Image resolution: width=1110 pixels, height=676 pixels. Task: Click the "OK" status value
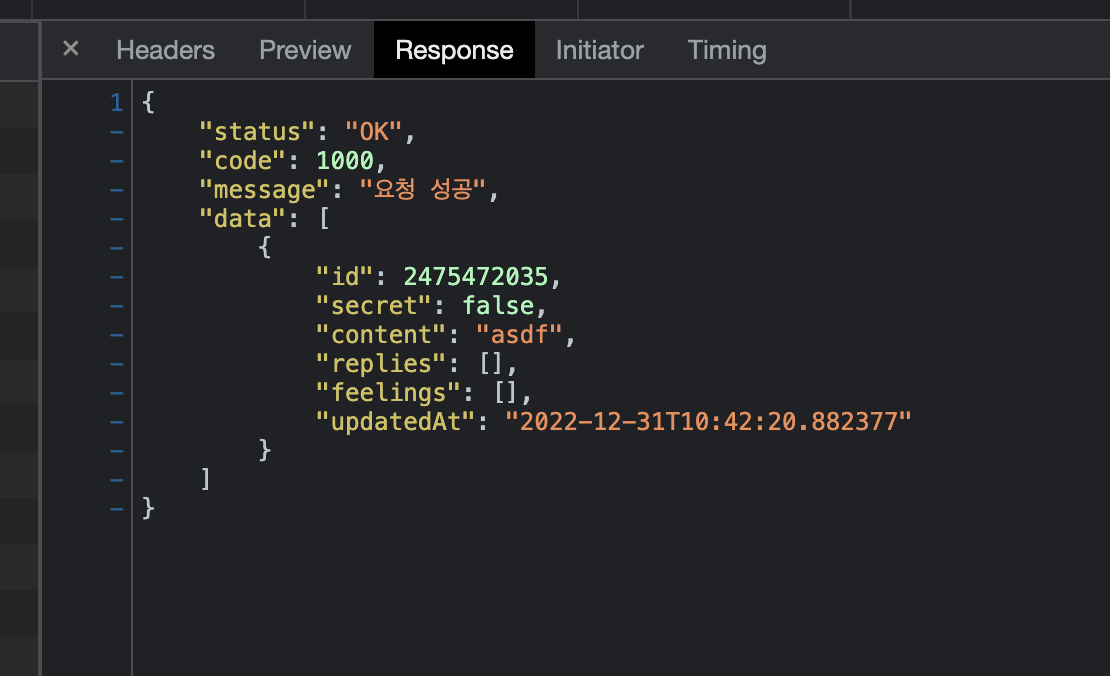point(373,132)
